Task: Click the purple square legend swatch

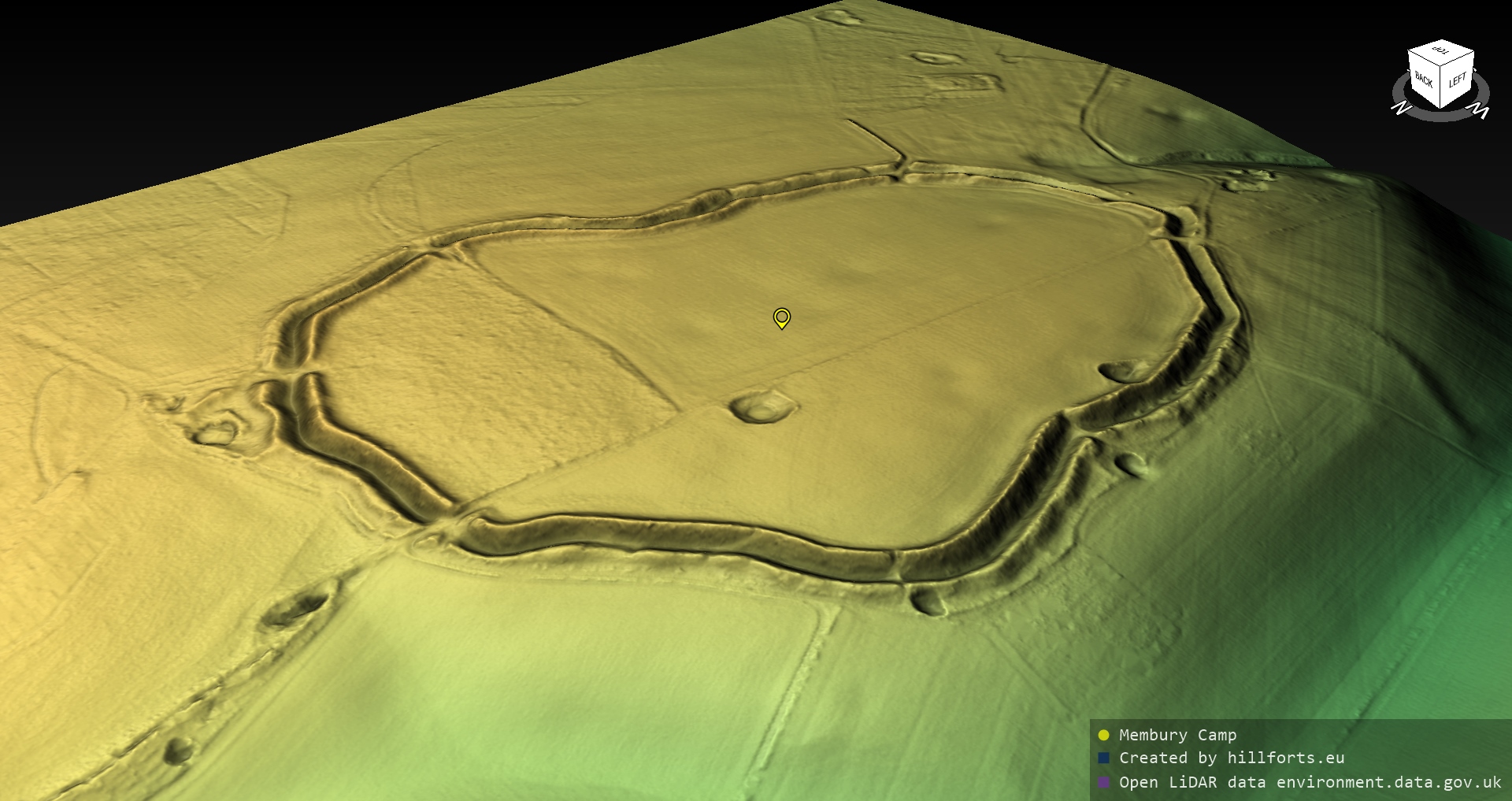Action: coord(1103,782)
